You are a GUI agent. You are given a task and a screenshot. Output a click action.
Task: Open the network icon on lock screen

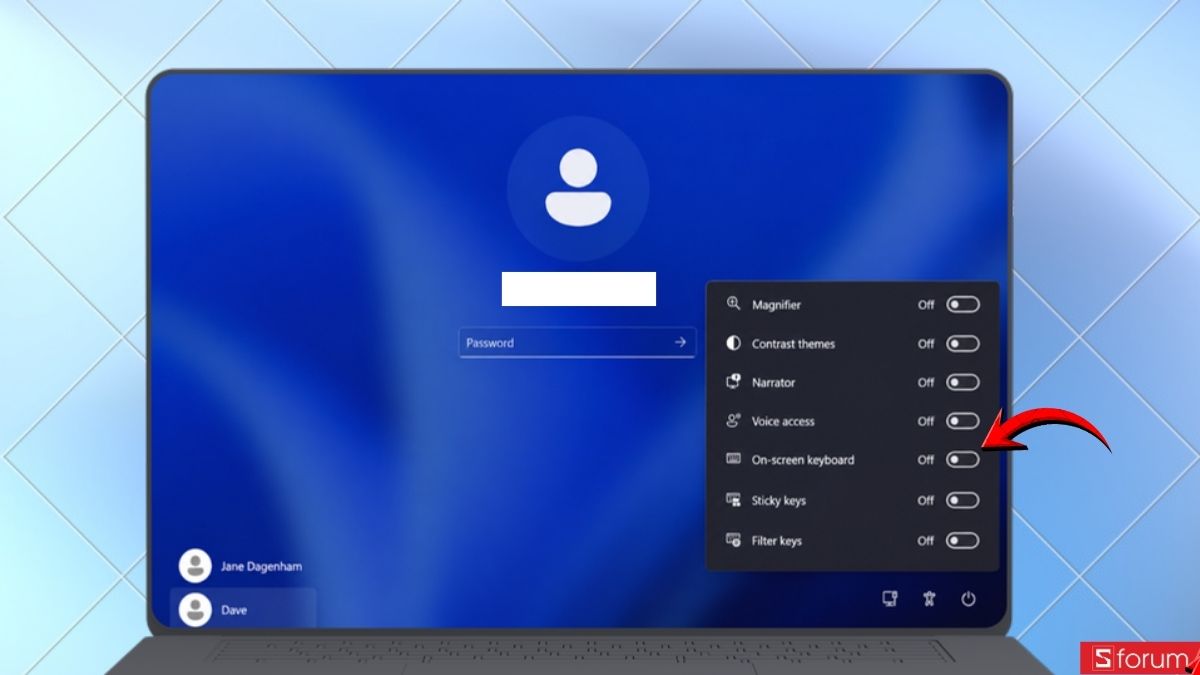(x=889, y=599)
